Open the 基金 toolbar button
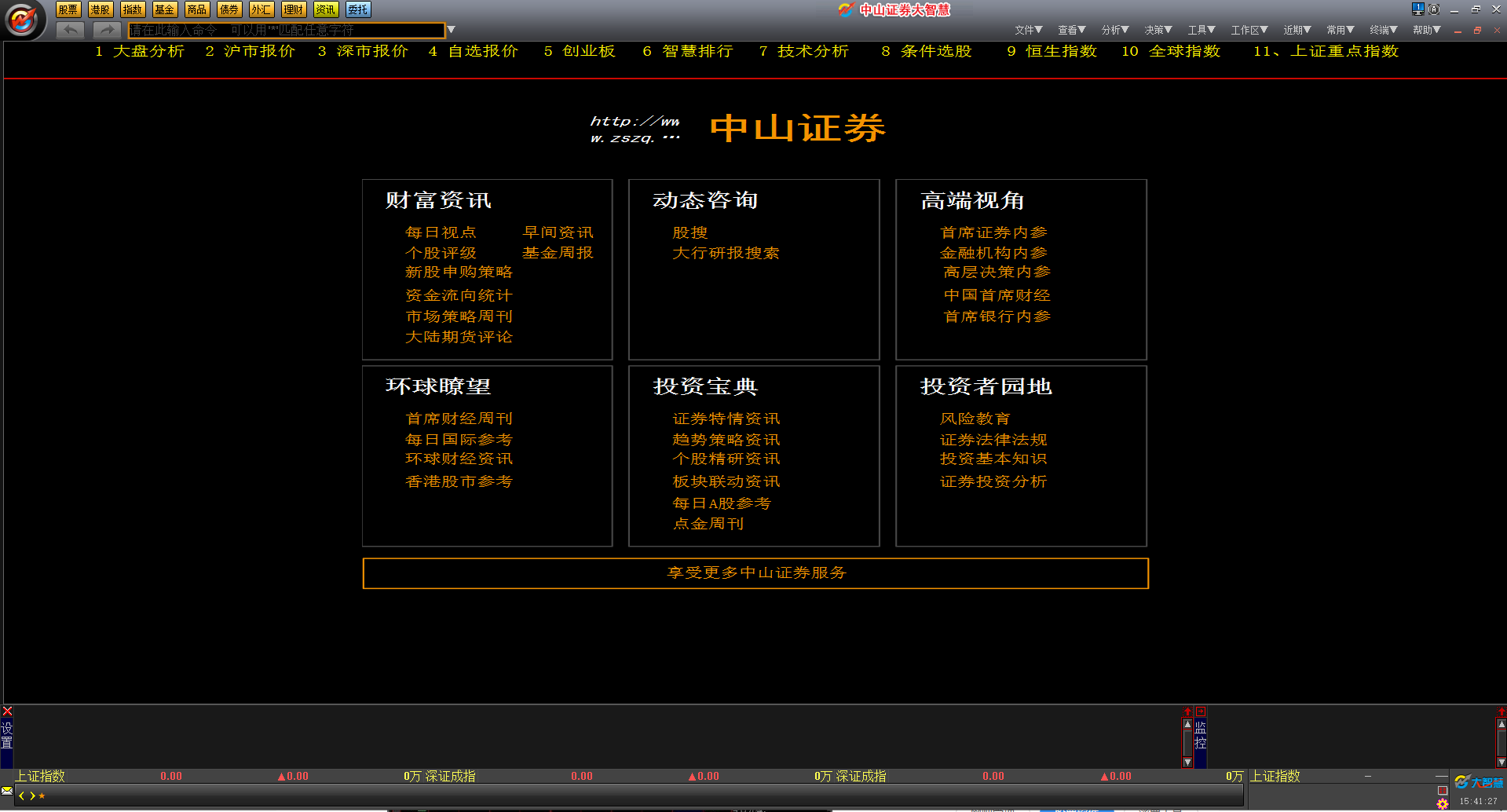 pos(165,9)
